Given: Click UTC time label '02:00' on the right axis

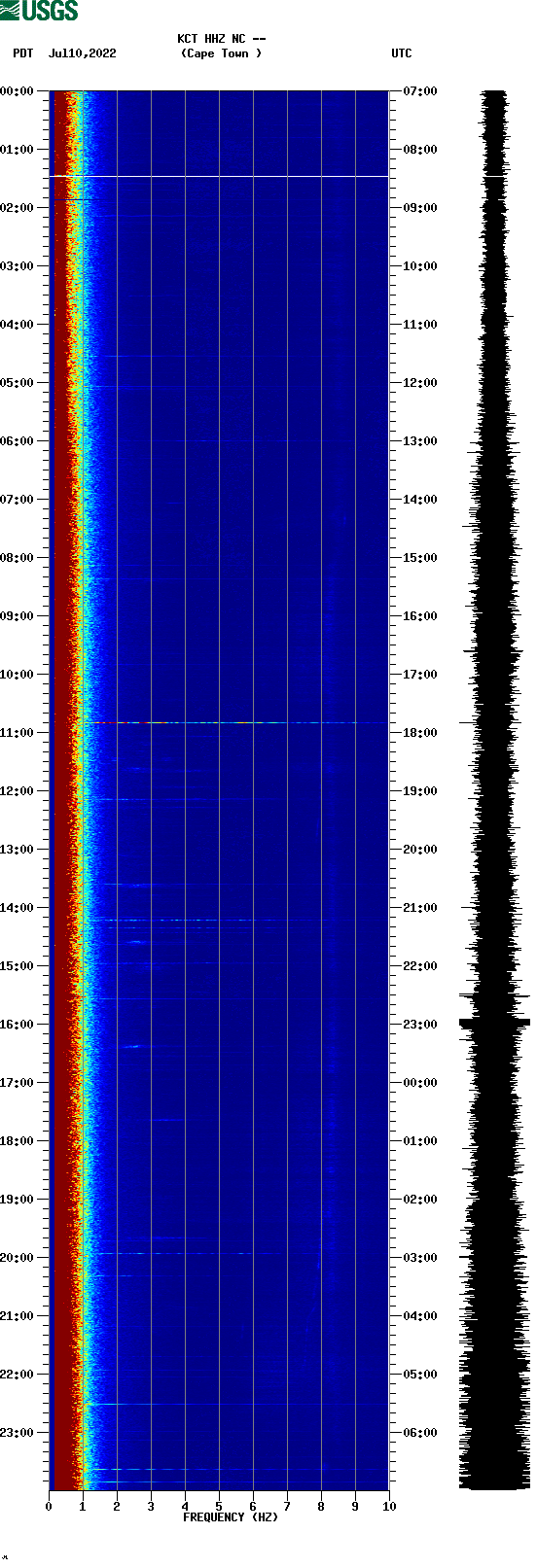Looking at the screenshot, I should [x=420, y=1200].
